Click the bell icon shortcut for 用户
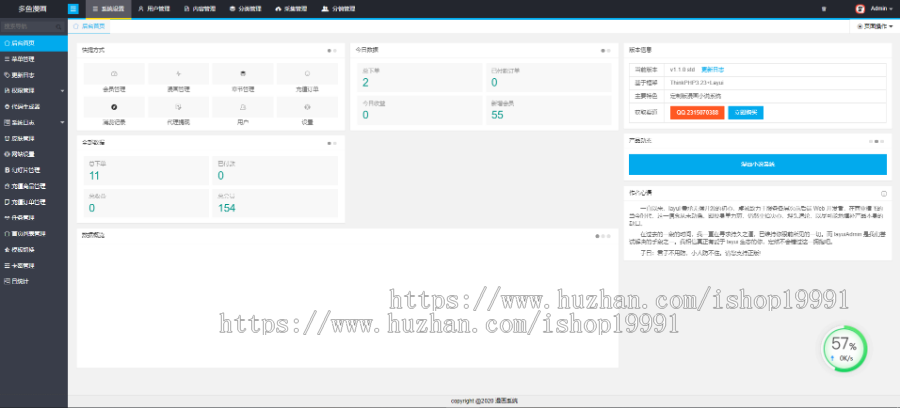The image size is (900, 408). click(x=243, y=107)
